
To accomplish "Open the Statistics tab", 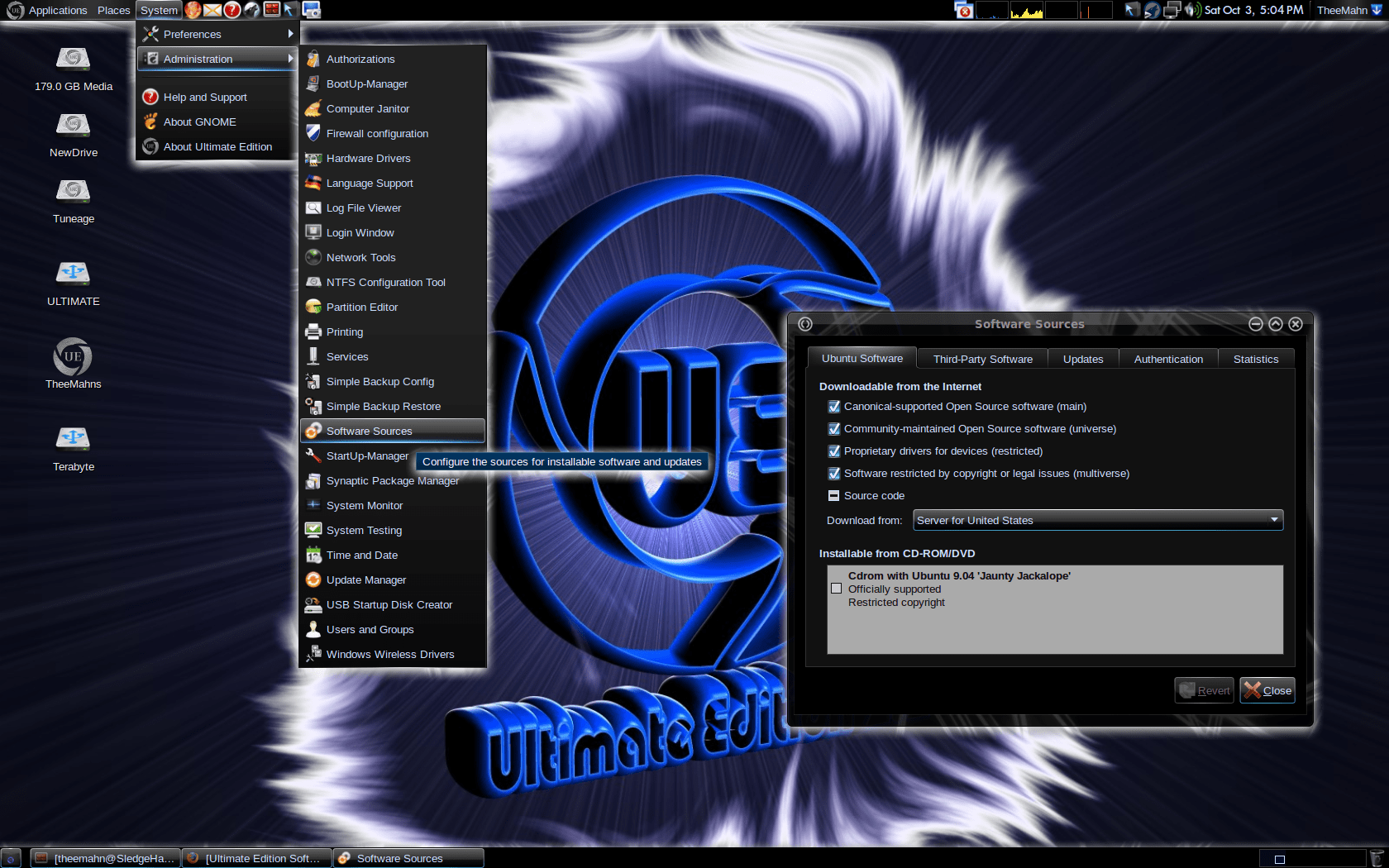I will [x=1256, y=359].
